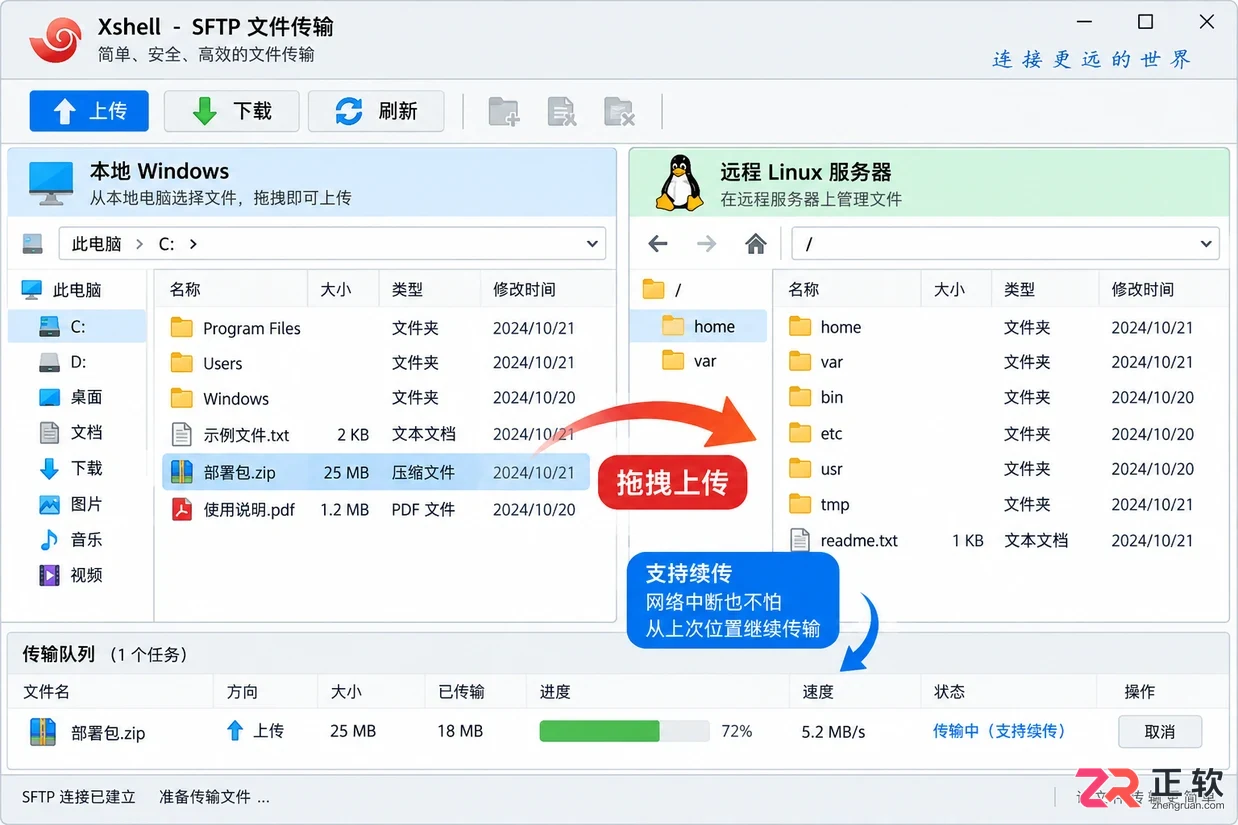
Task: Click the remote list var folder icon
Action: (800, 361)
